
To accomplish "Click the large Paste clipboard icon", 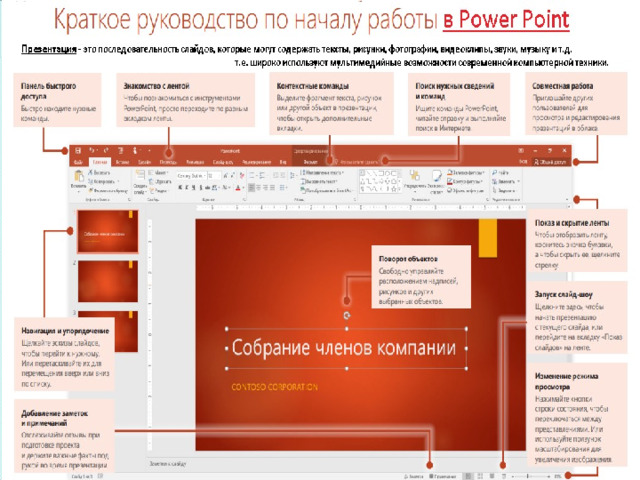I will pyautogui.click(x=79, y=176).
